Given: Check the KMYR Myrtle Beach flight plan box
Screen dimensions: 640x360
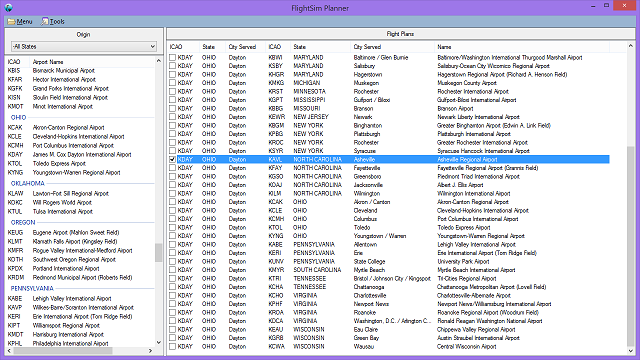Looking at the screenshot, I should pos(172,270).
